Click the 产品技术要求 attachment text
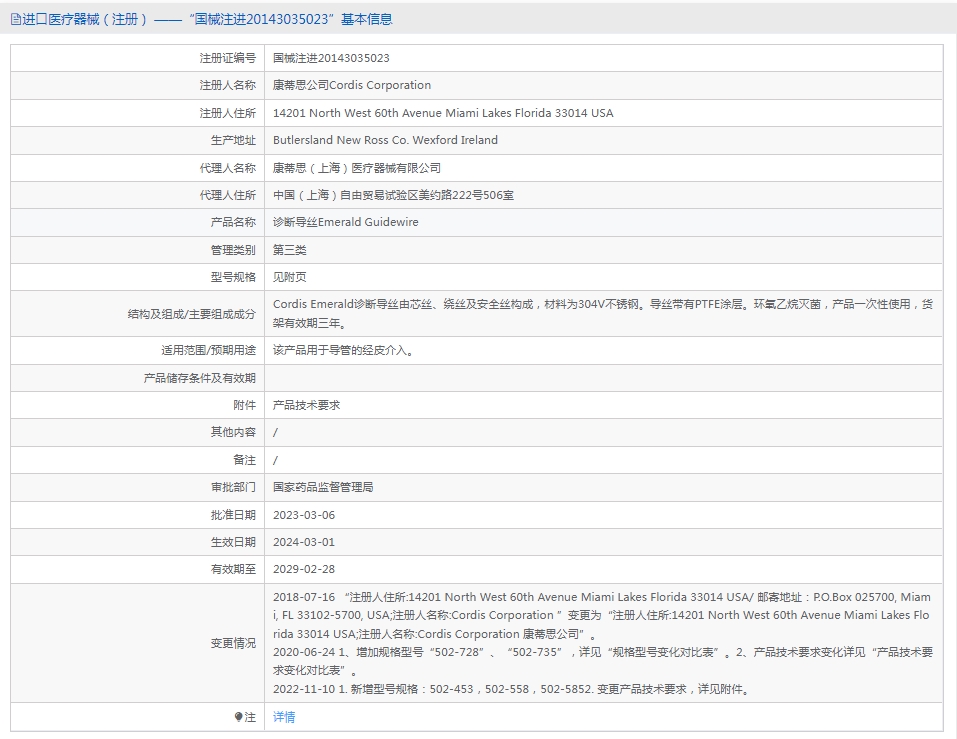Viewport: 957px width, 739px height. (x=306, y=405)
